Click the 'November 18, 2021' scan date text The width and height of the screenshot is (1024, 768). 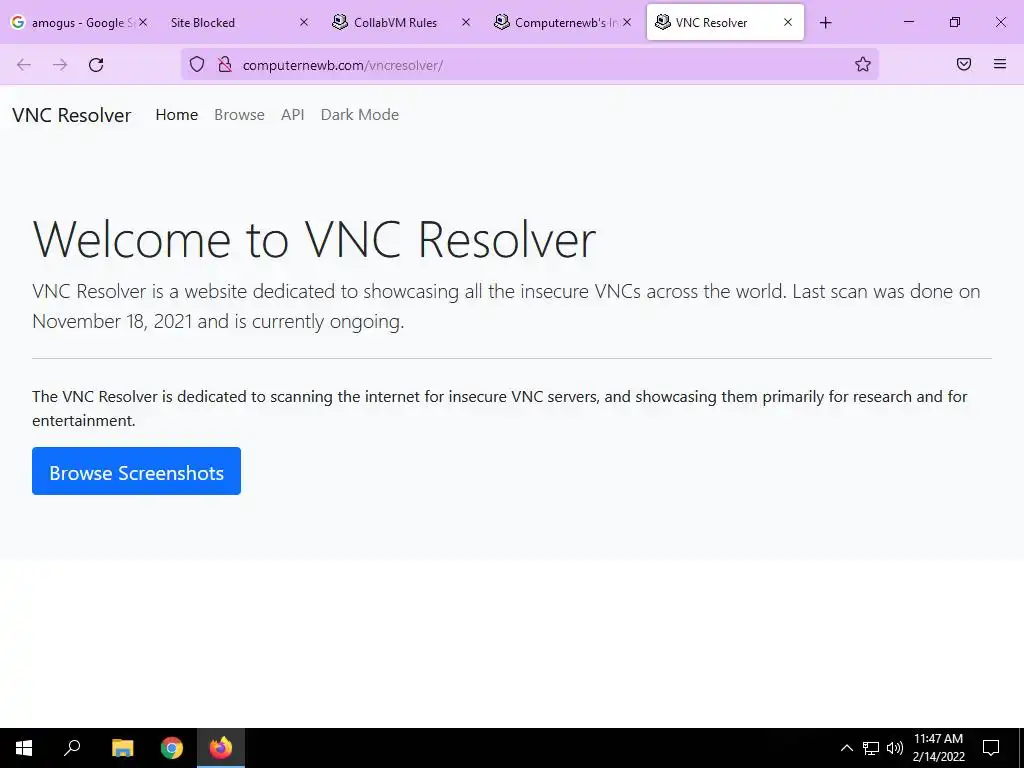click(112, 321)
